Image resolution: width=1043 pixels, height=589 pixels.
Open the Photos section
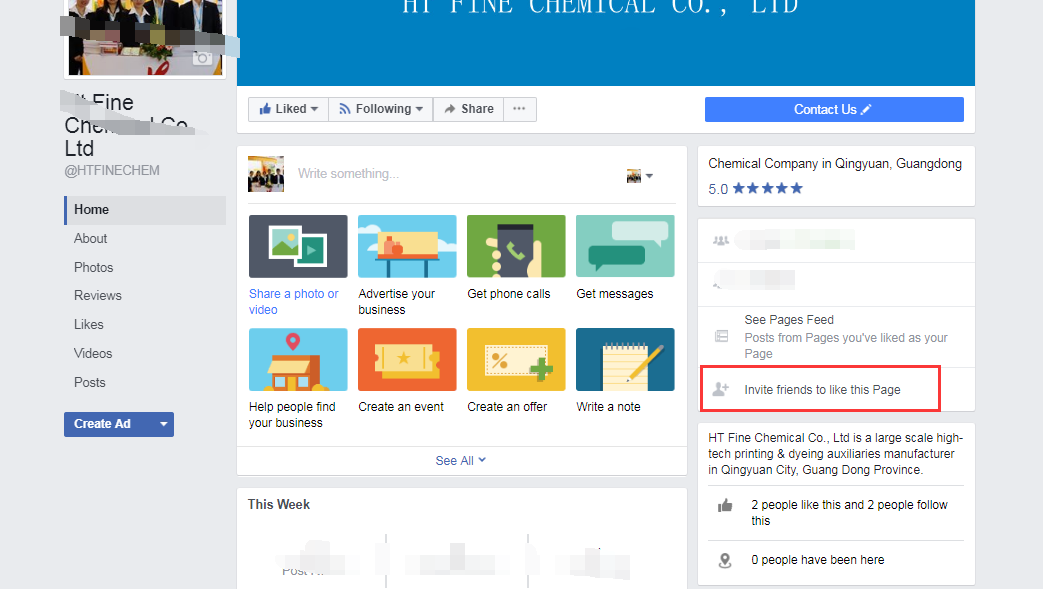[94, 268]
